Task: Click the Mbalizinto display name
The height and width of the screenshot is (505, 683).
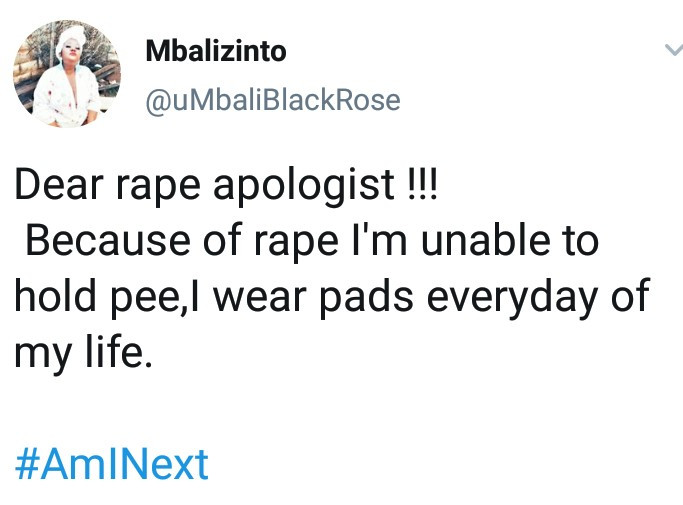Action: (x=216, y=51)
